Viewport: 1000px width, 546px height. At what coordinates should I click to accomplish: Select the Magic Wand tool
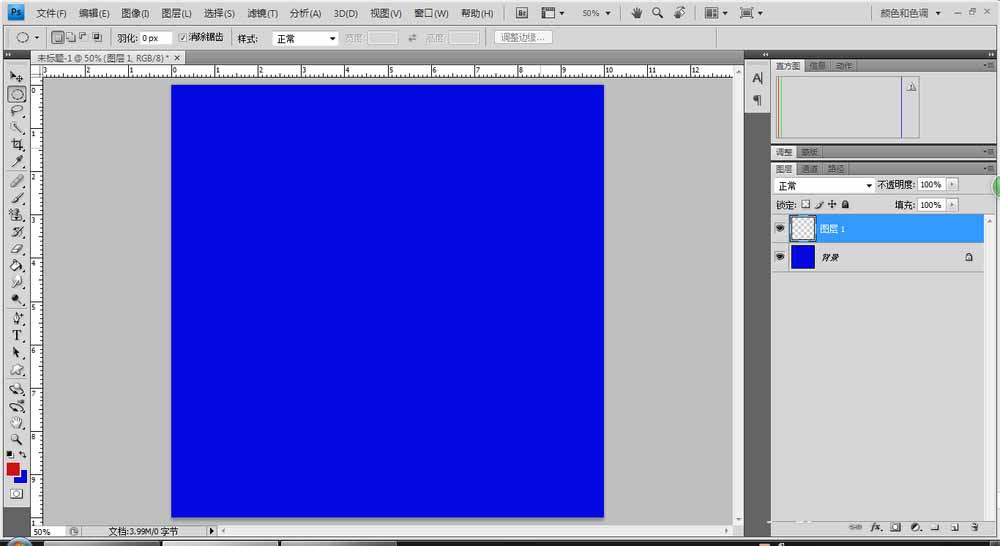17,128
